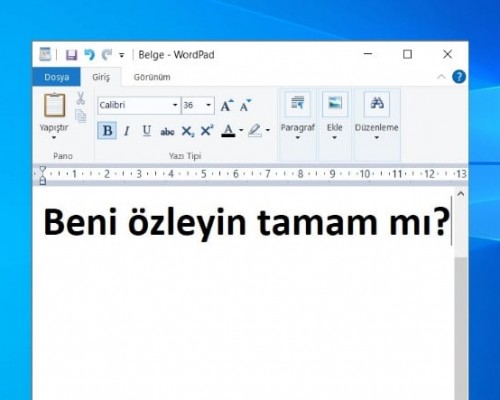500x400 pixels.
Task: Apply the text highlight color
Action: 255,131
